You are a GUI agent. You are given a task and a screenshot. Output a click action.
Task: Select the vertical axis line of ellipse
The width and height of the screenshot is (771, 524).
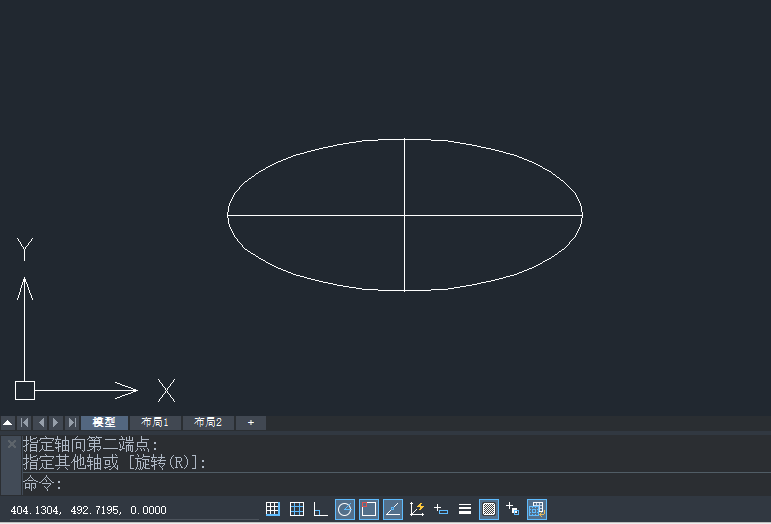pyautogui.click(x=405, y=177)
